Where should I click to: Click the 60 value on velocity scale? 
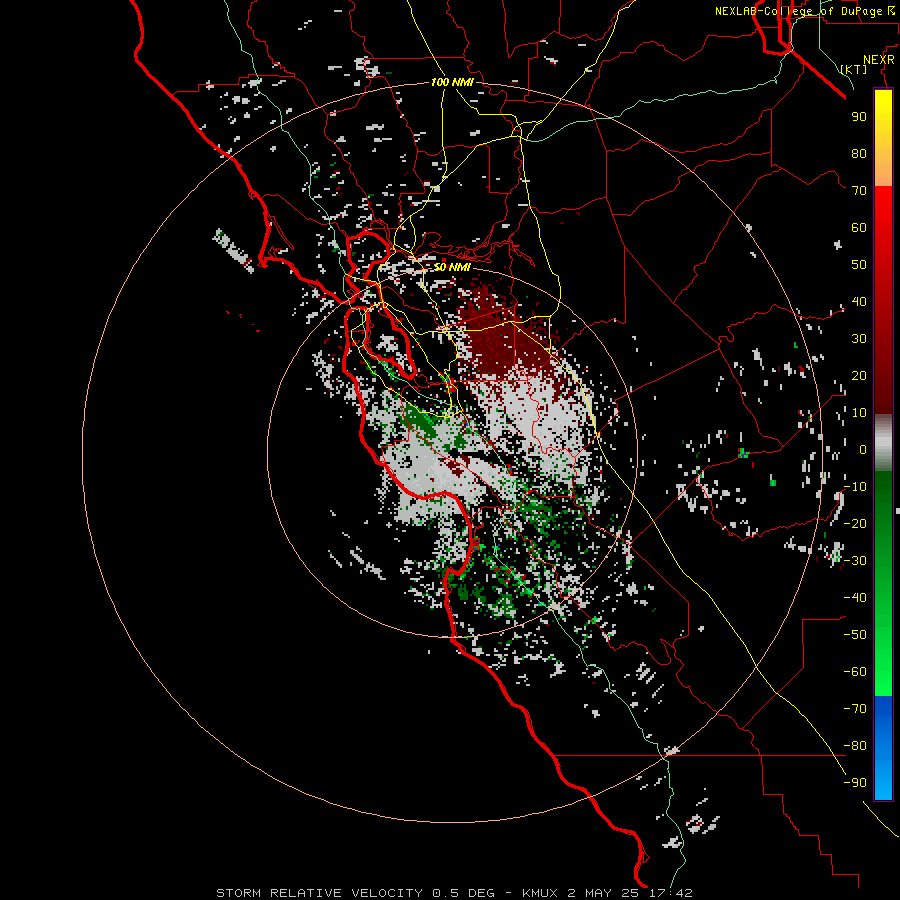pyautogui.click(x=859, y=227)
